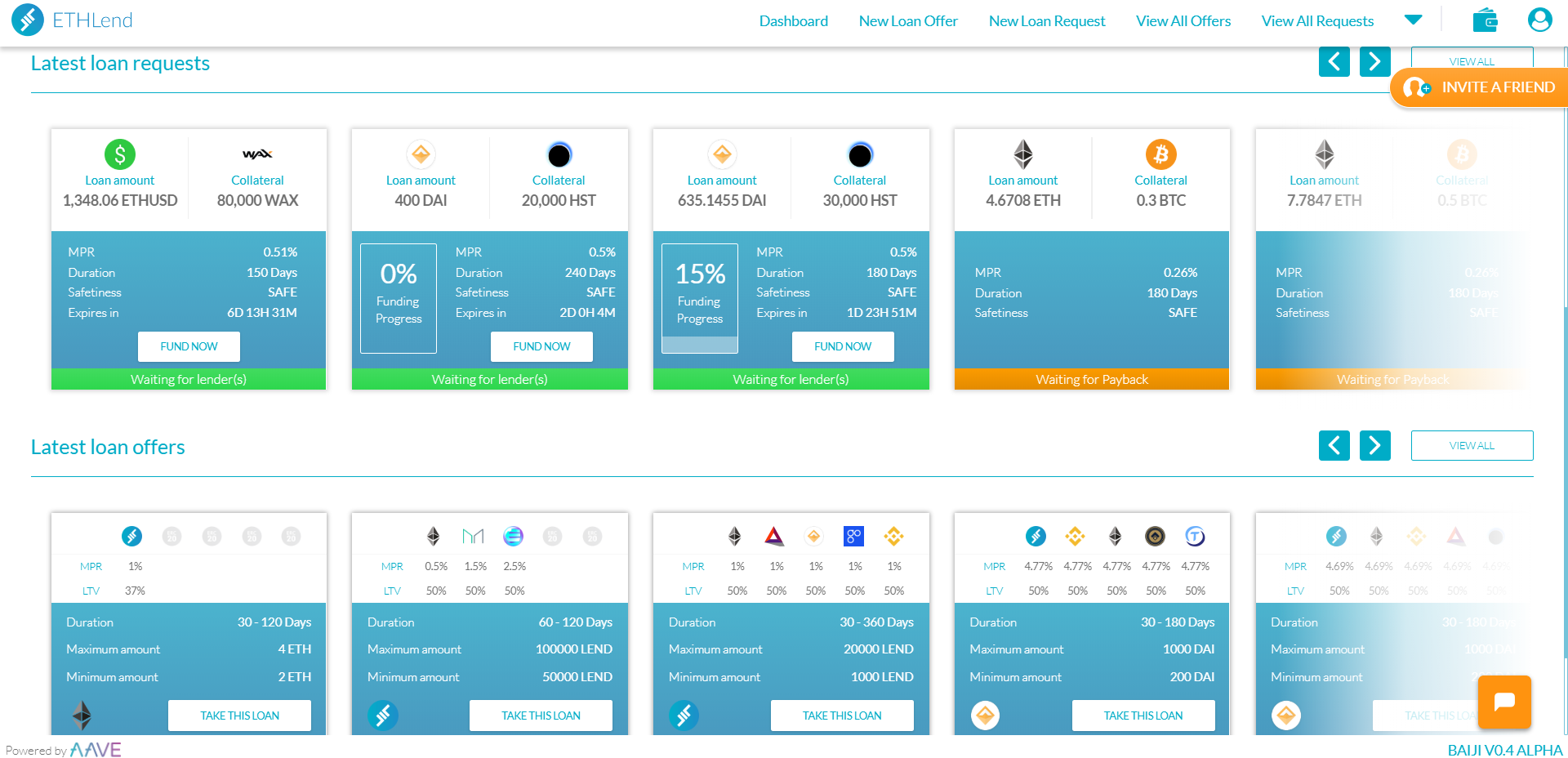Image resolution: width=1568 pixels, height=758 pixels.
Task: Click the wallet icon in the header
Action: (x=1486, y=20)
